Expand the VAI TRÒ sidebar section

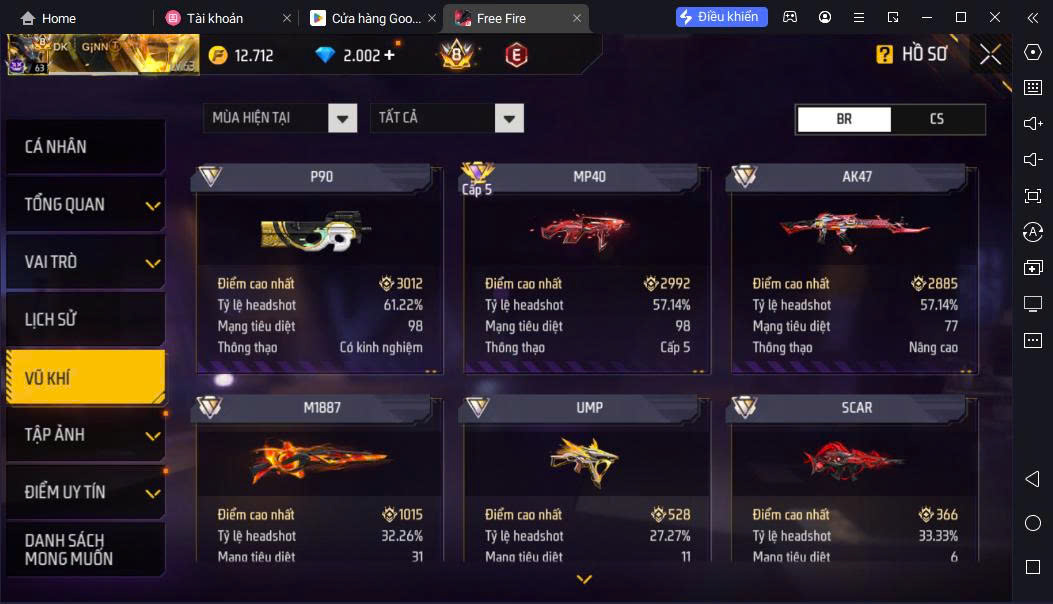tap(85, 262)
